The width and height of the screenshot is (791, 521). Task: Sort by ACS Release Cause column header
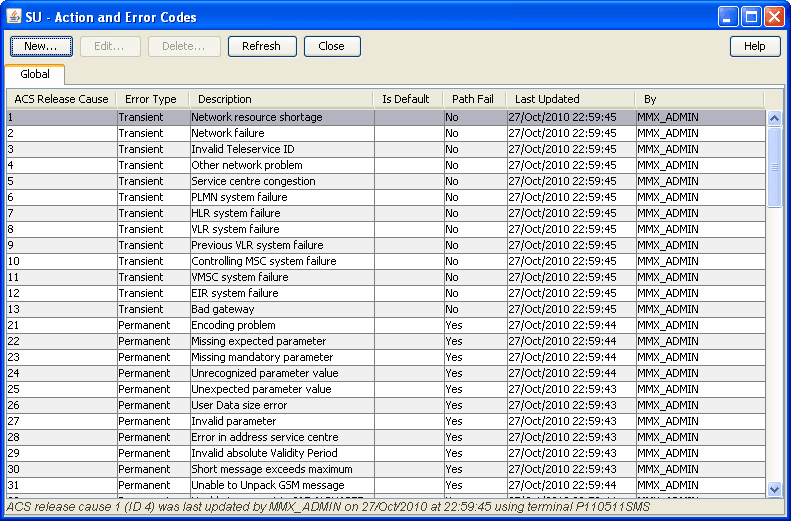coord(62,99)
